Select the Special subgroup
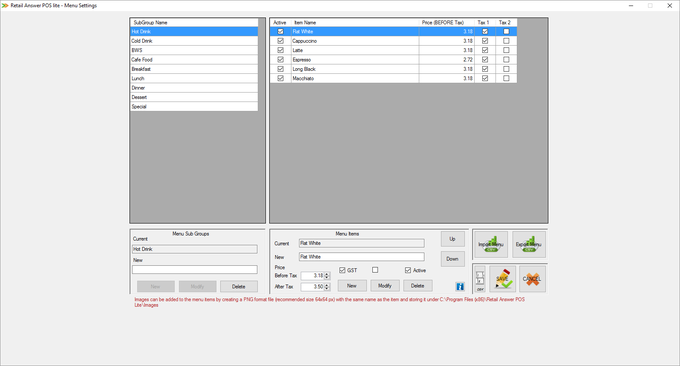This screenshot has height=366, width=680. pos(194,107)
